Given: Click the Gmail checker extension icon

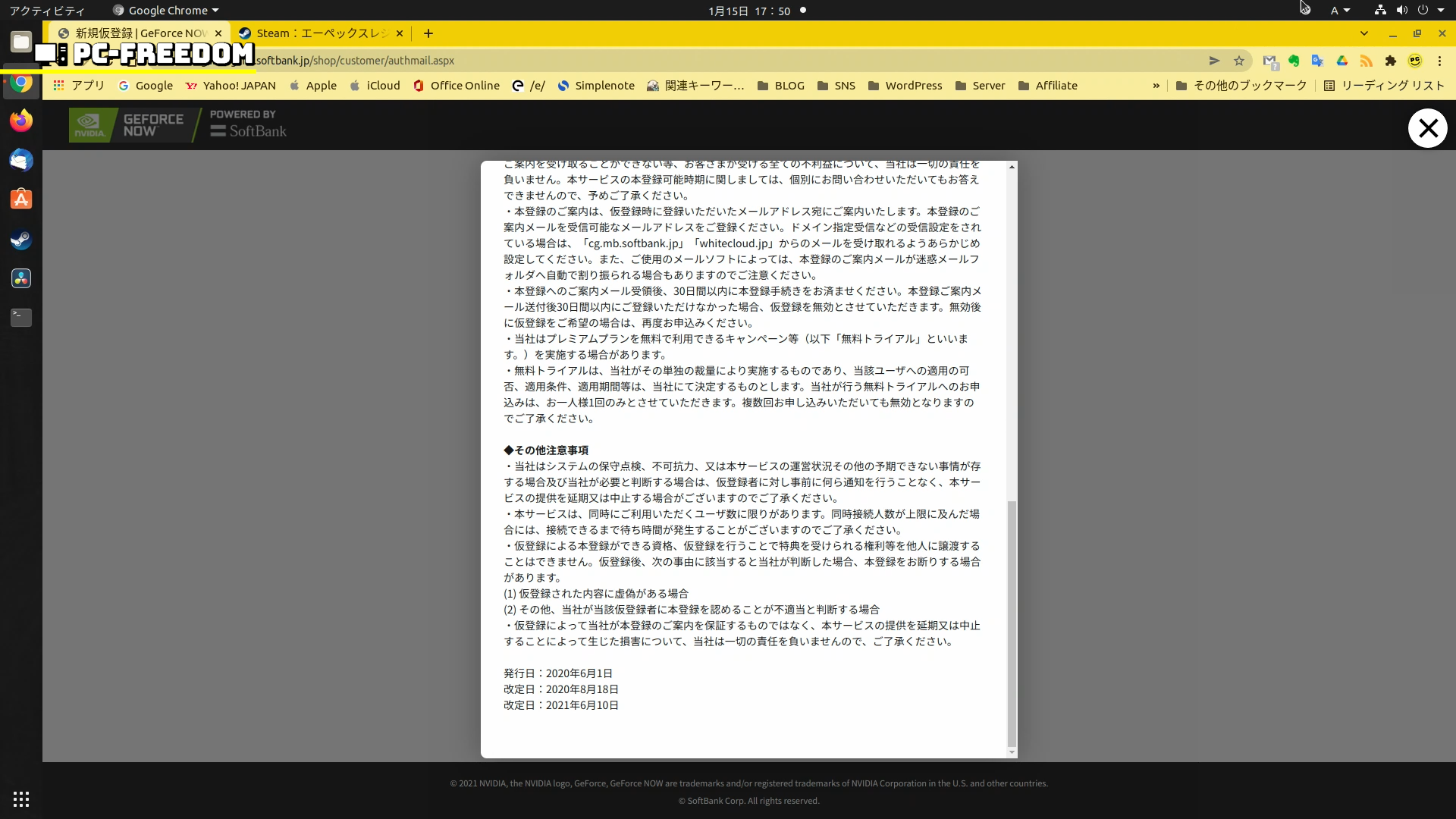Looking at the screenshot, I should tap(1269, 61).
